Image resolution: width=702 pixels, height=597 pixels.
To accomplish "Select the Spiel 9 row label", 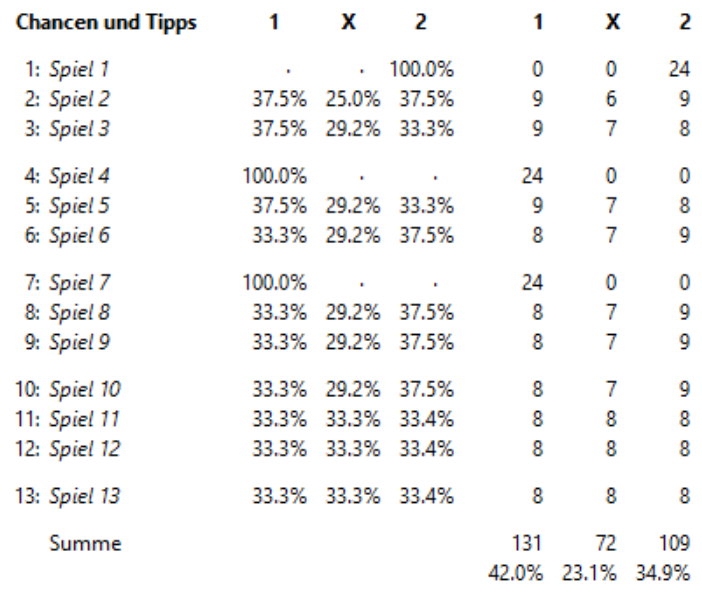I will tap(79, 342).
